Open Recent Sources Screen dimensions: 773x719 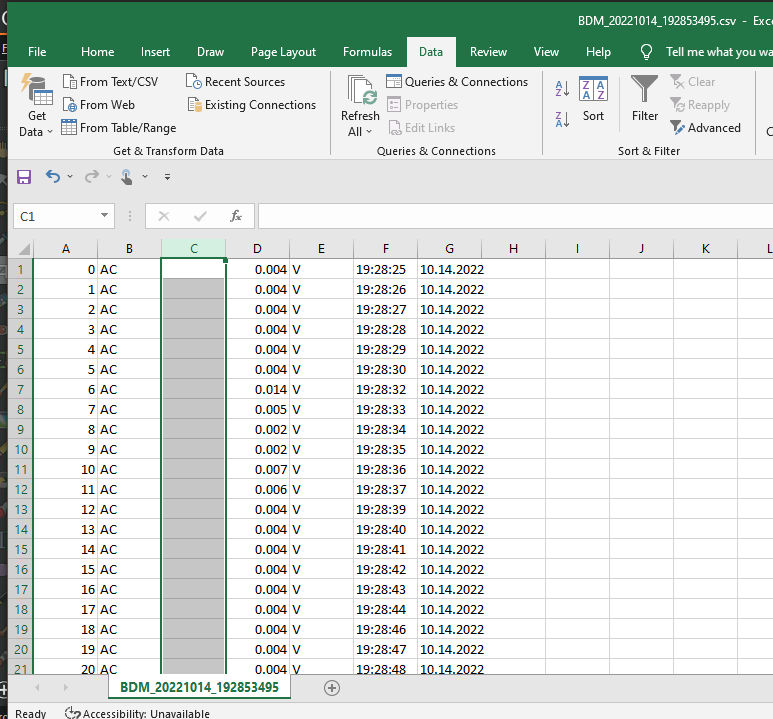pos(236,82)
